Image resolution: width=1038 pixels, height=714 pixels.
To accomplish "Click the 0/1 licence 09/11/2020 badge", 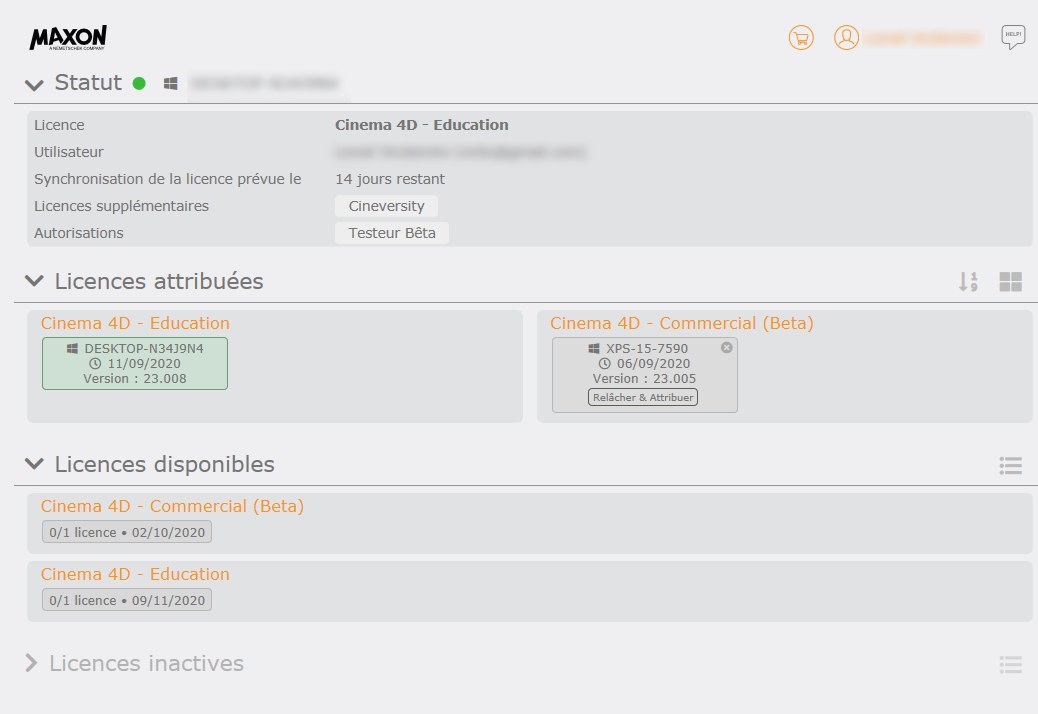I will (x=127, y=600).
